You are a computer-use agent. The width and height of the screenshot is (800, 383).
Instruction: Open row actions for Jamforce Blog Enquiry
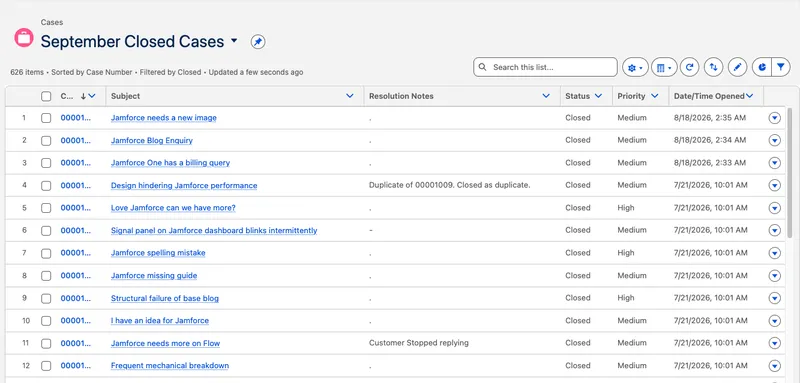coord(774,140)
